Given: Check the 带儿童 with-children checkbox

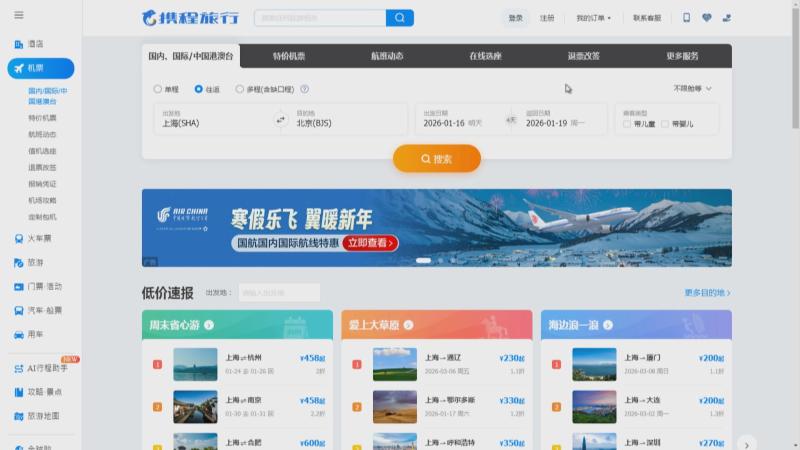Looking at the screenshot, I should (x=627, y=124).
